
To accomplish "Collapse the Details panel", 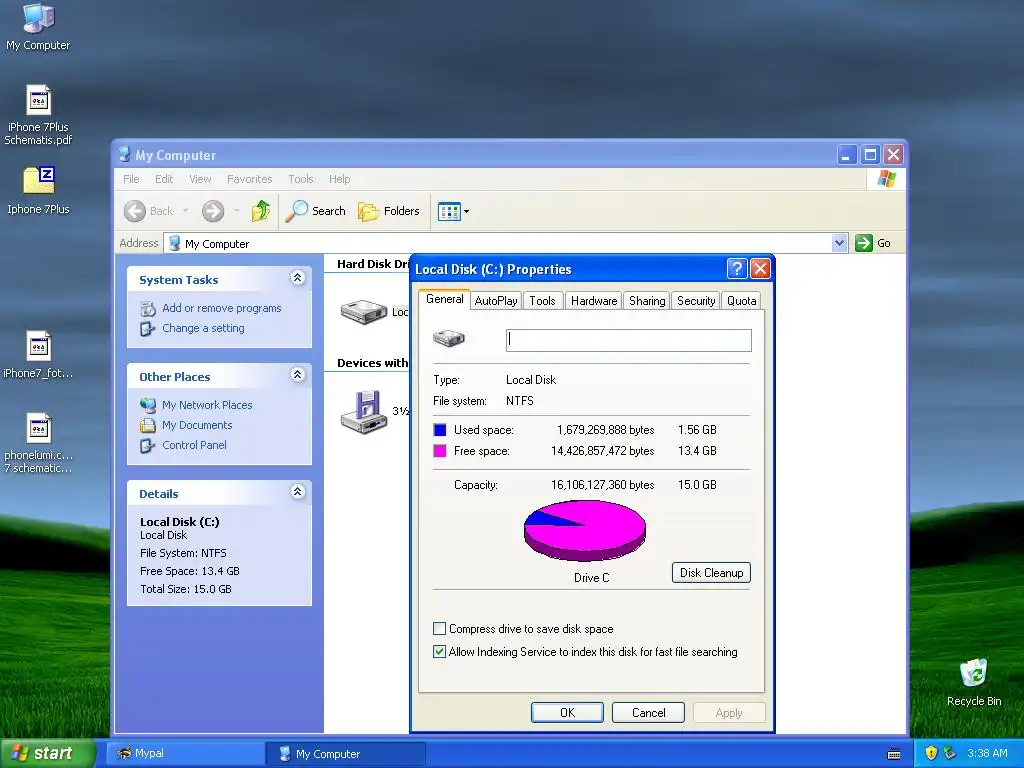I will click(x=297, y=492).
